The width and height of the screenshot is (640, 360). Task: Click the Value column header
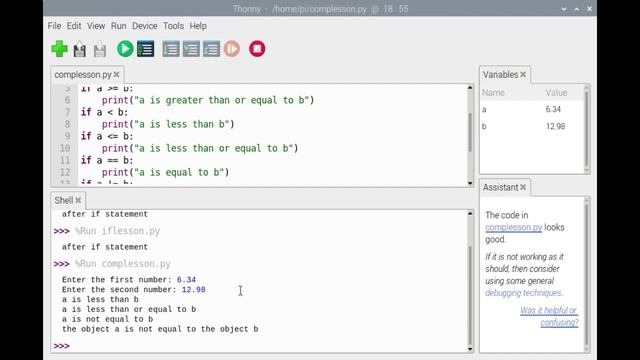tap(556, 93)
